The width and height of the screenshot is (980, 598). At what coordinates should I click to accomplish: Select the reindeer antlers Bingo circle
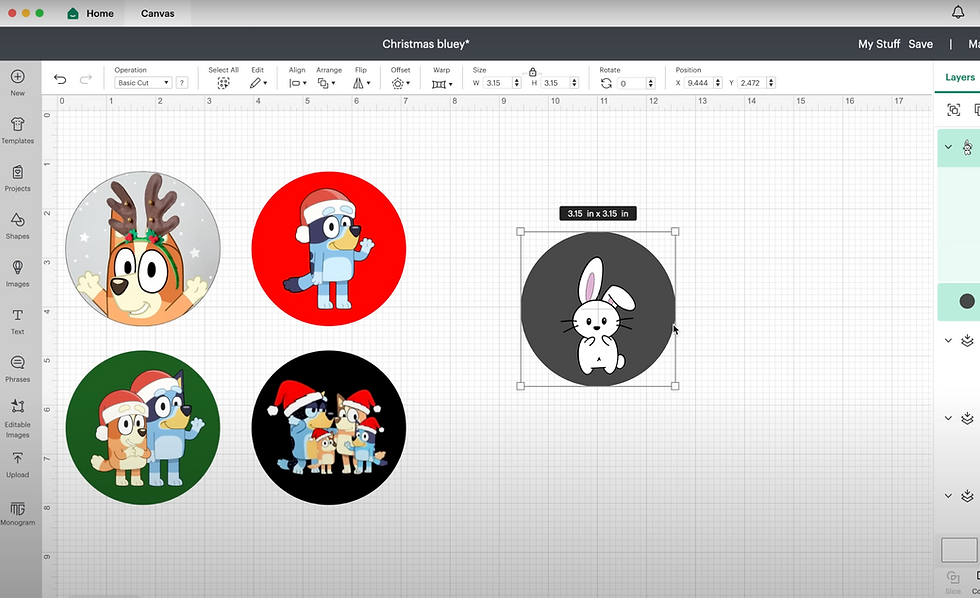(143, 249)
